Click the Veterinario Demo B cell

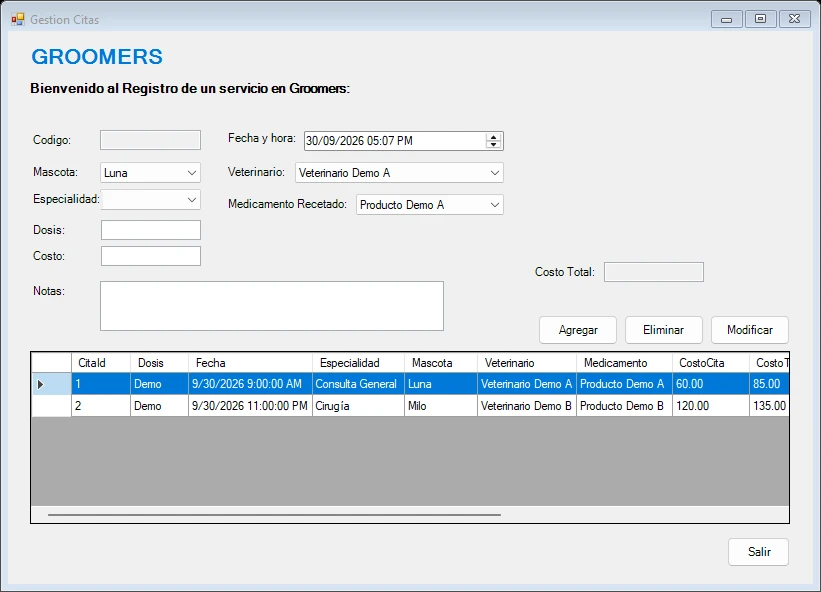tap(527, 406)
